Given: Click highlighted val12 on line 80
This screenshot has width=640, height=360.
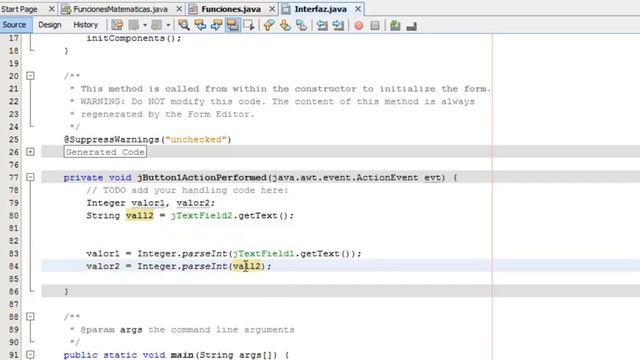Looking at the screenshot, I should (x=140, y=216).
